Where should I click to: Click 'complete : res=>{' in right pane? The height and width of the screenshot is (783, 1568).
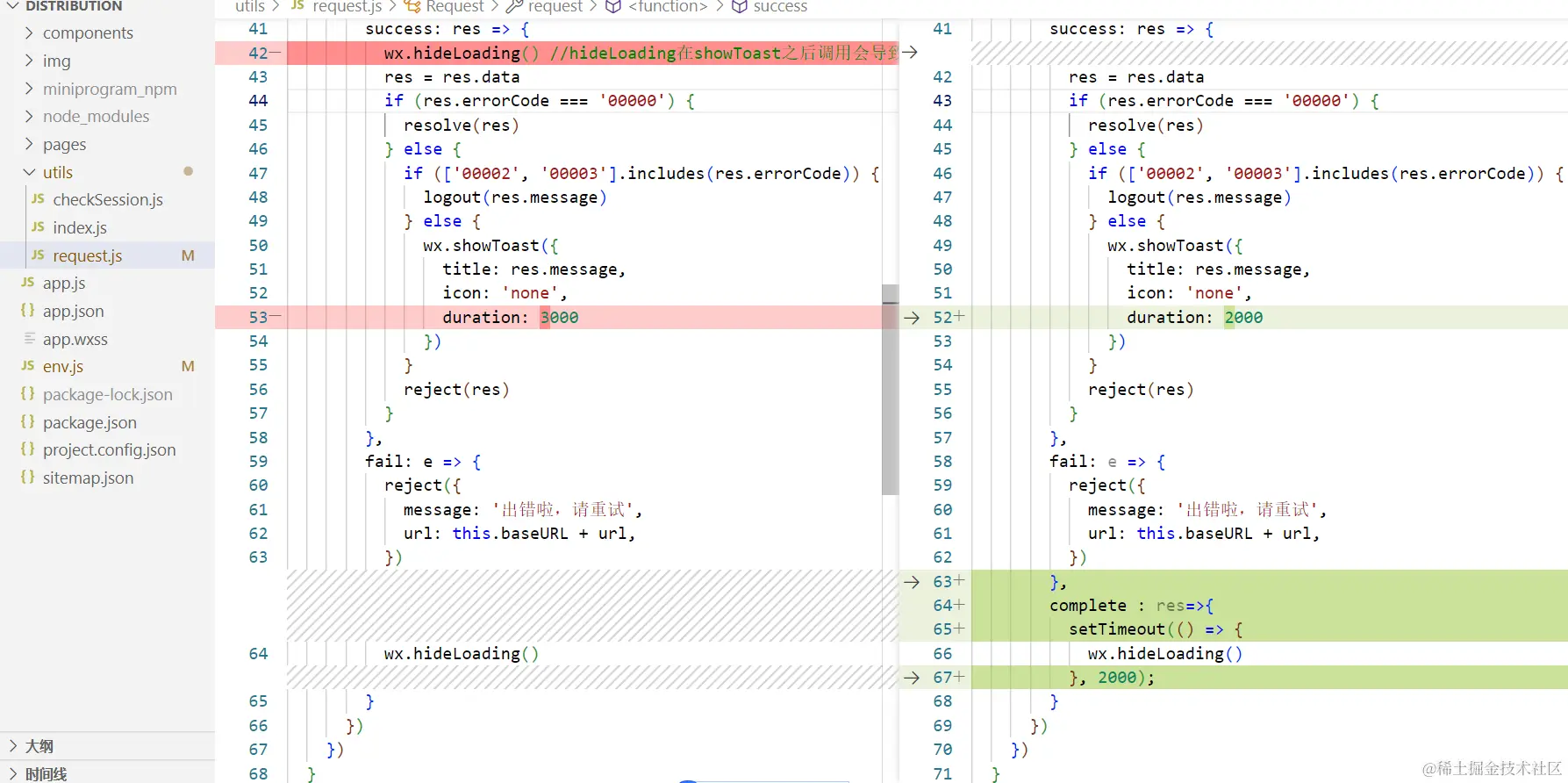[1131, 605]
